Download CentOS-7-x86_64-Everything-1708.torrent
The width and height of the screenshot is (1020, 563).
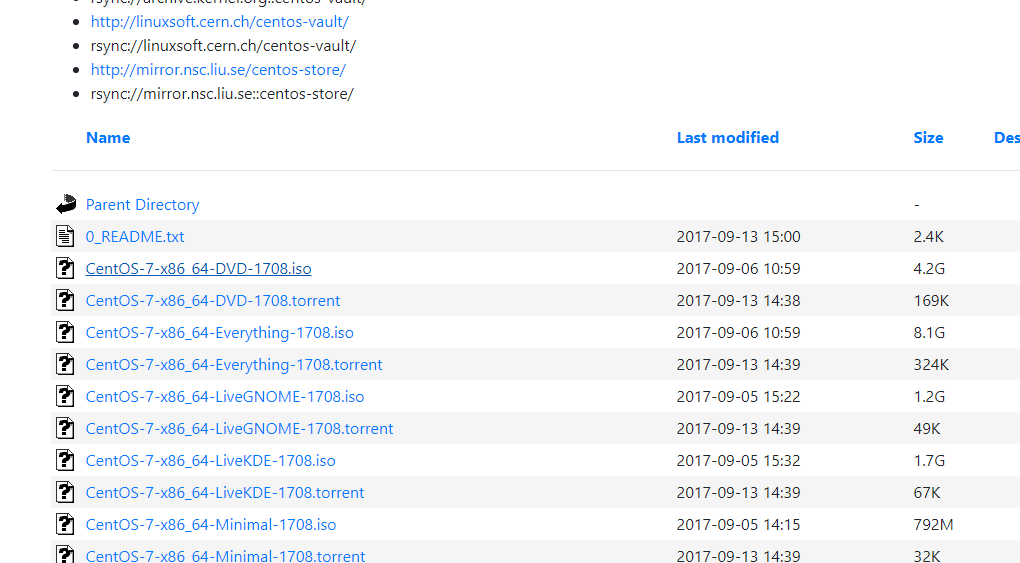pos(234,364)
